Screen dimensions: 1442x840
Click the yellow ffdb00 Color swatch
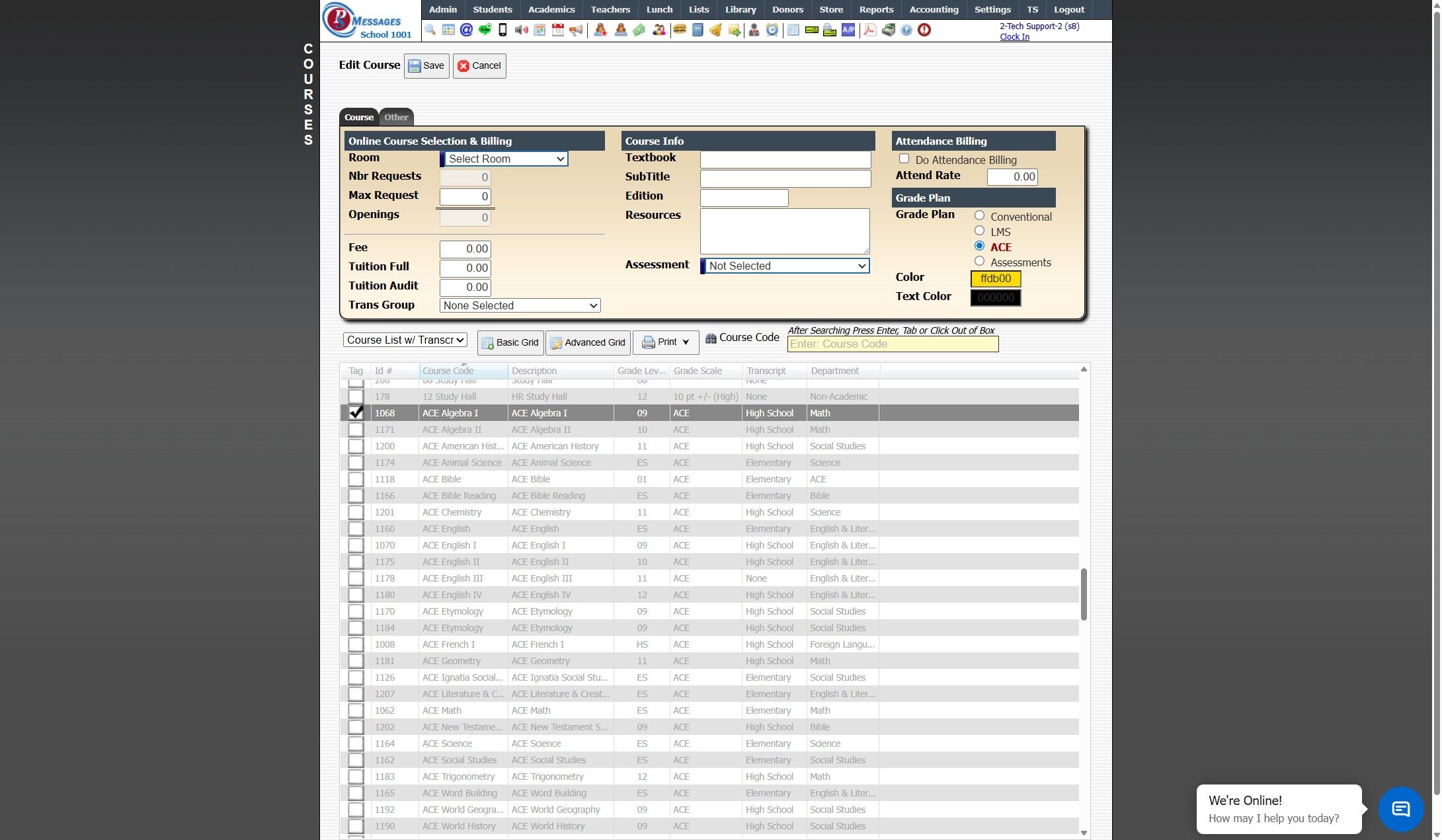(995, 278)
